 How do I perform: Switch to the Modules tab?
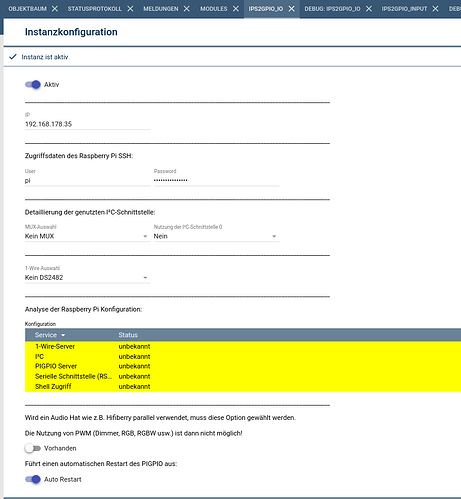pyautogui.click(x=214, y=9)
